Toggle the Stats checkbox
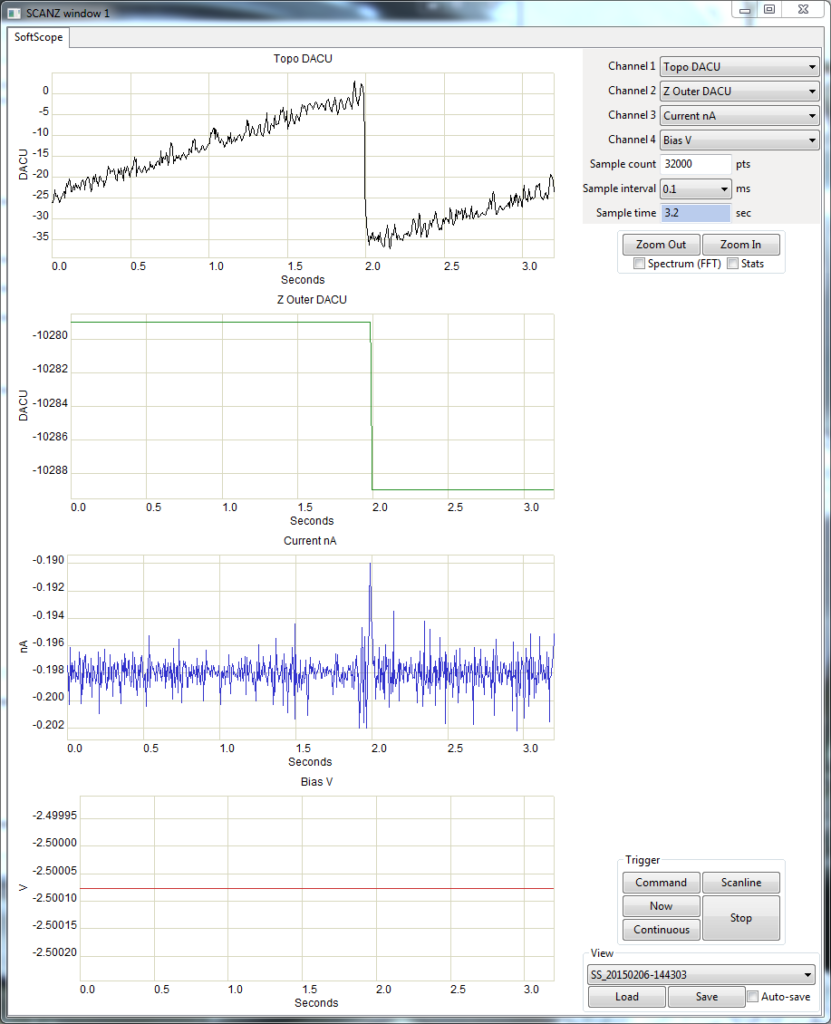The width and height of the screenshot is (831, 1024). click(x=732, y=263)
